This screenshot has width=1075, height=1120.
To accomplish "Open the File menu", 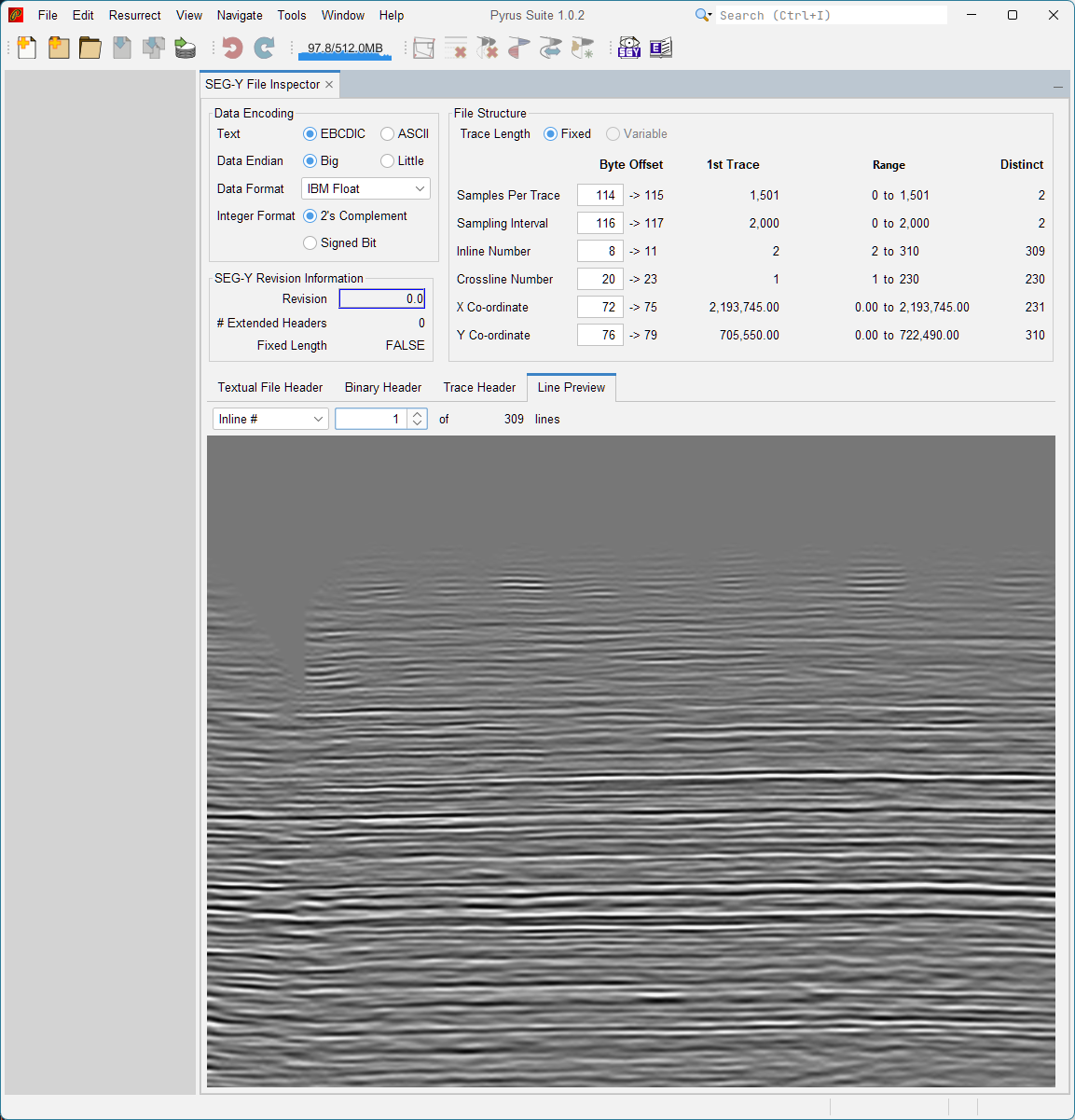I will pyautogui.click(x=48, y=15).
